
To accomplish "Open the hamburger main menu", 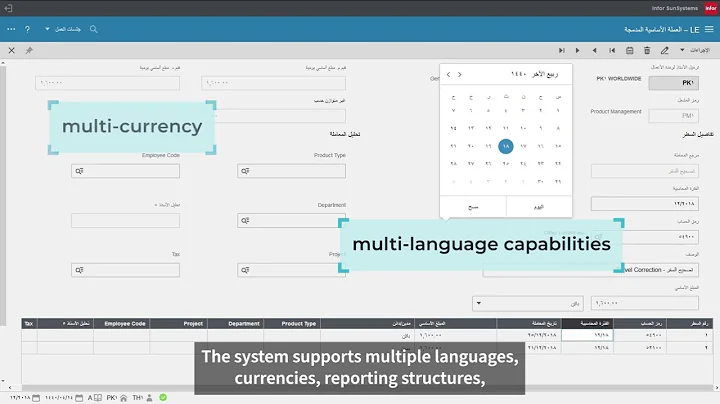I will point(709,29).
